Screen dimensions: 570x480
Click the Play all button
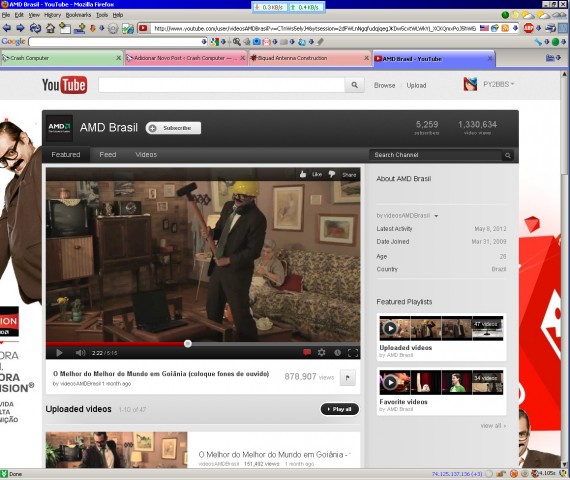pyautogui.click(x=340, y=409)
